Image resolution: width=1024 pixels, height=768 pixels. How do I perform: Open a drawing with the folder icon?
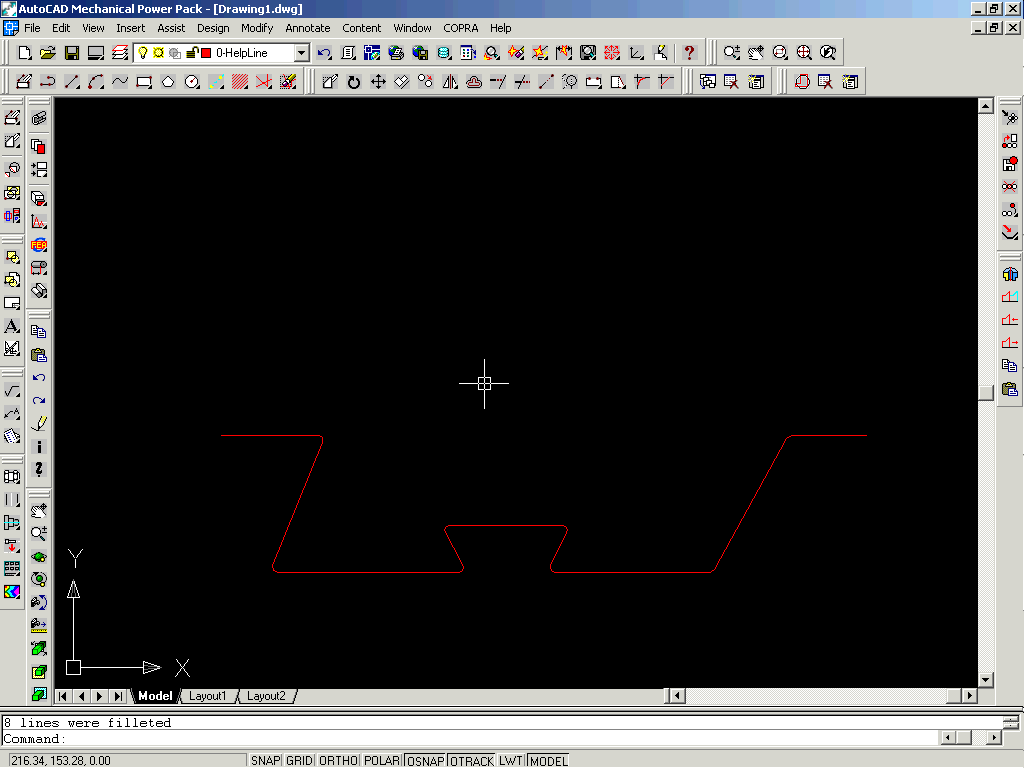click(x=48, y=53)
